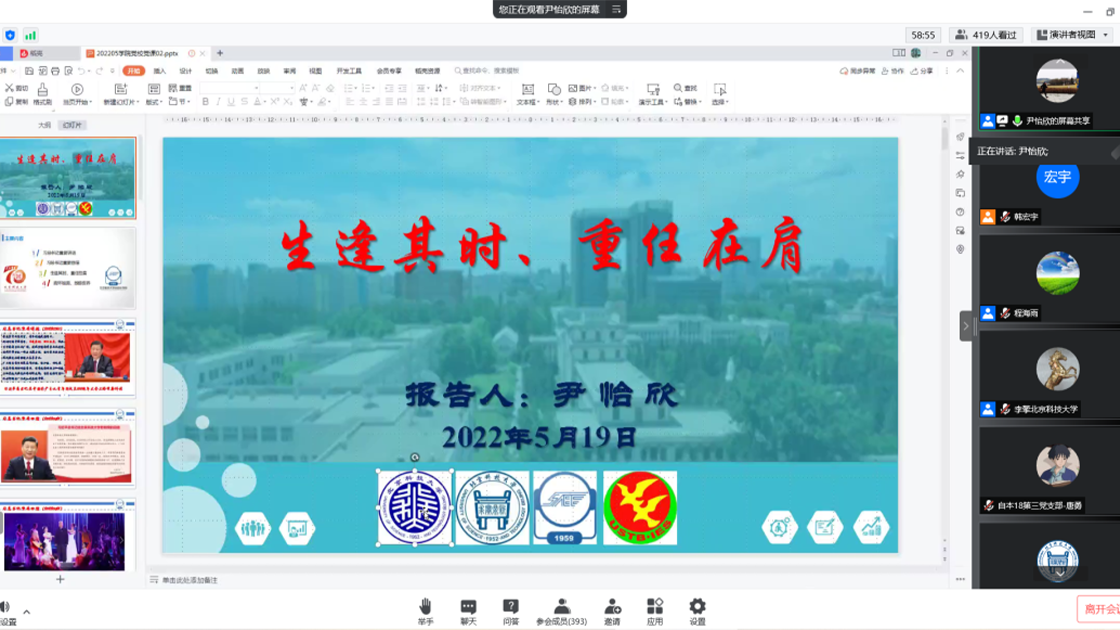Click the leave meeting (离开会议) button

pyautogui.click(x=1100, y=608)
